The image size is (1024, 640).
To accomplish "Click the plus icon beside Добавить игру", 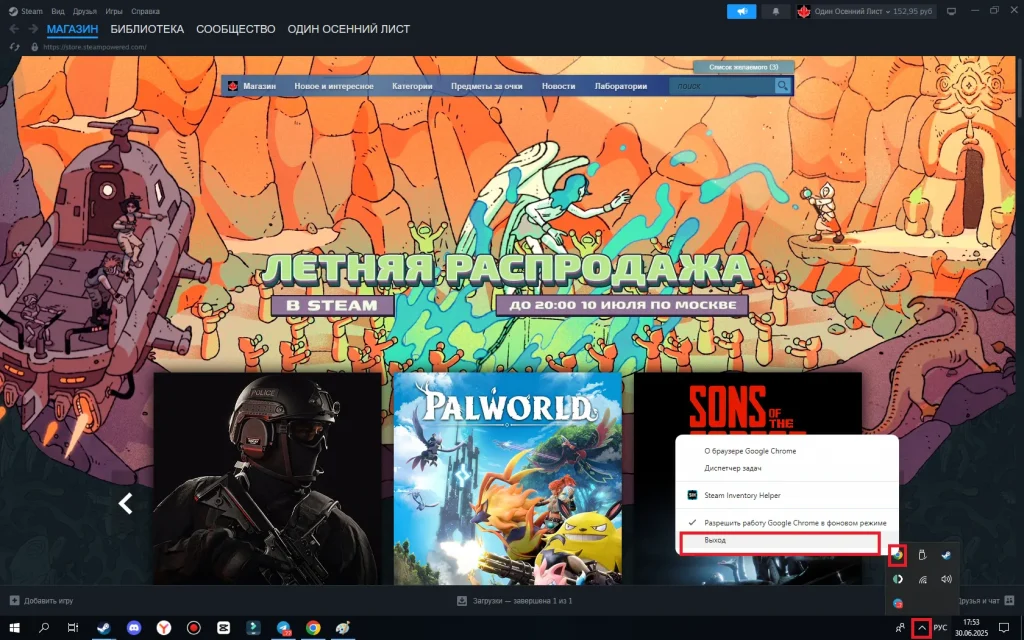I will pyautogui.click(x=14, y=600).
